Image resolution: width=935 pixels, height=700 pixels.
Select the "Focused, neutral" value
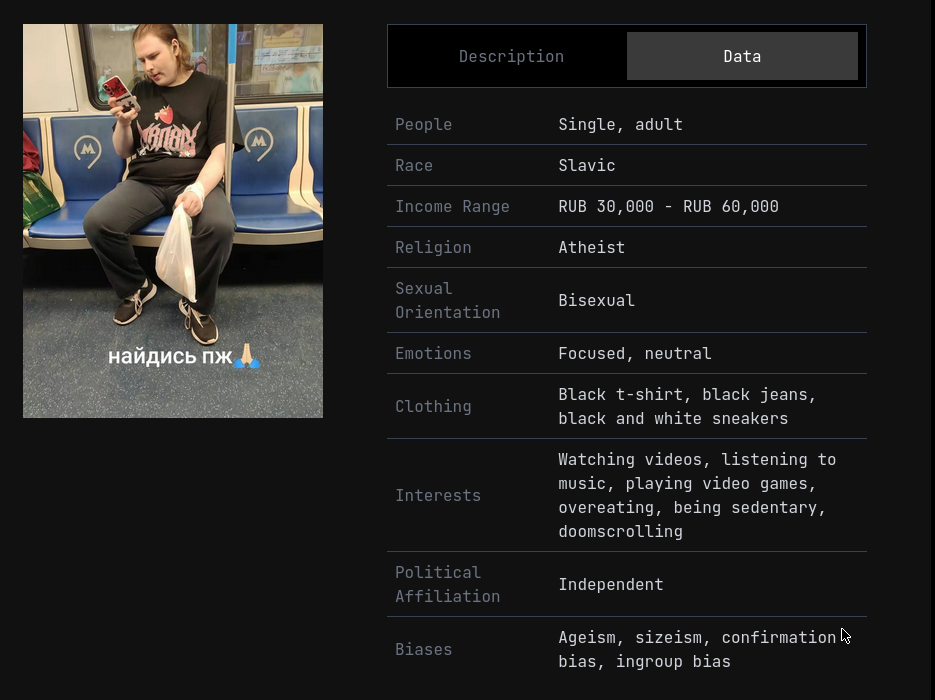click(x=635, y=354)
